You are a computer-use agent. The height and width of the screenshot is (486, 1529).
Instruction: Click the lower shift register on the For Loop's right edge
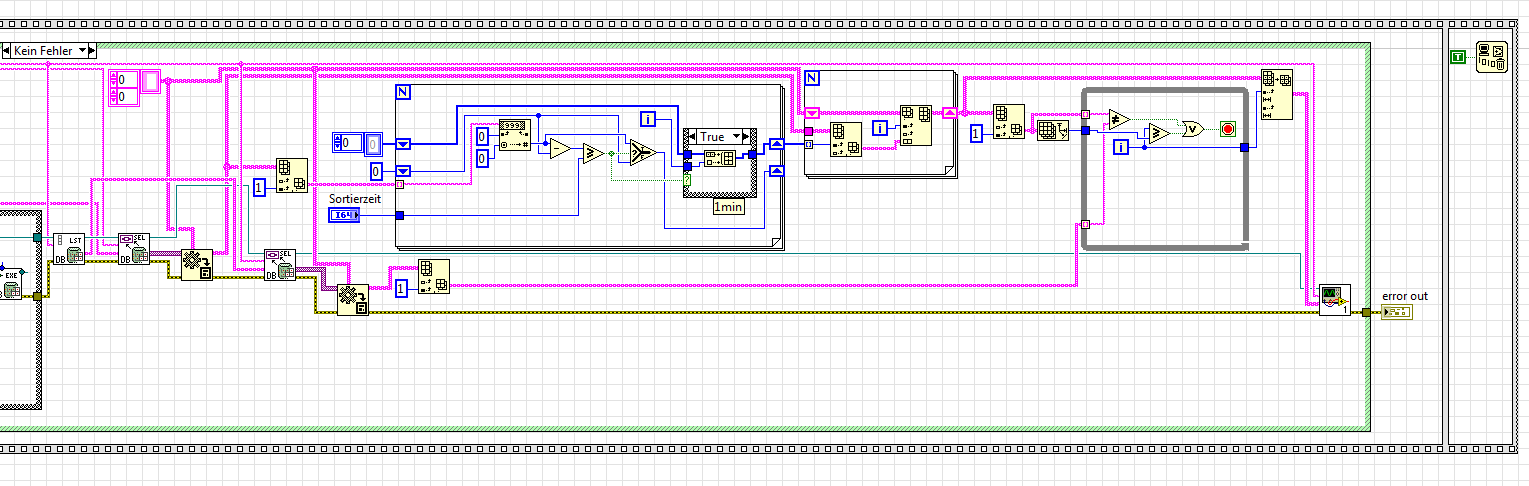click(775, 170)
